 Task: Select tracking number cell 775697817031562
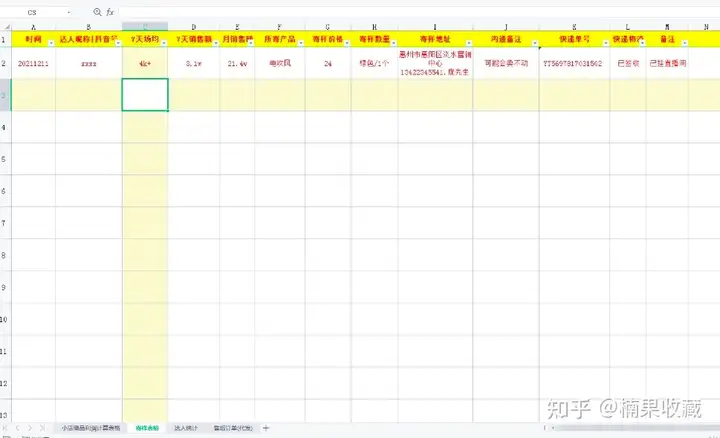tap(574, 63)
